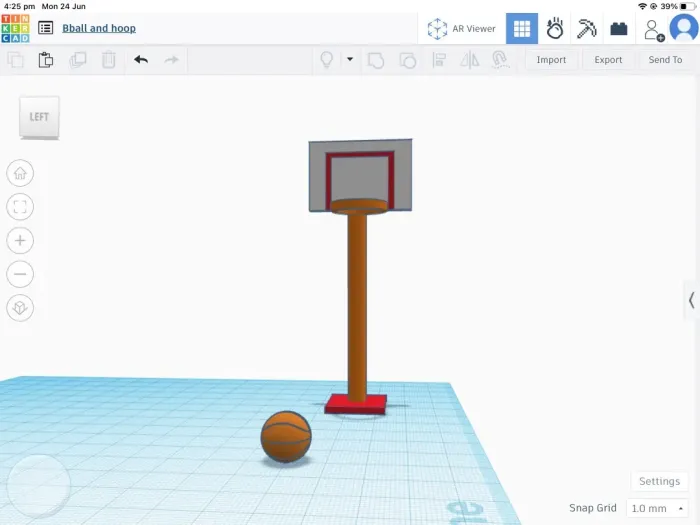
Task: Launch the AR Viewer
Action: [x=461, y=29]
